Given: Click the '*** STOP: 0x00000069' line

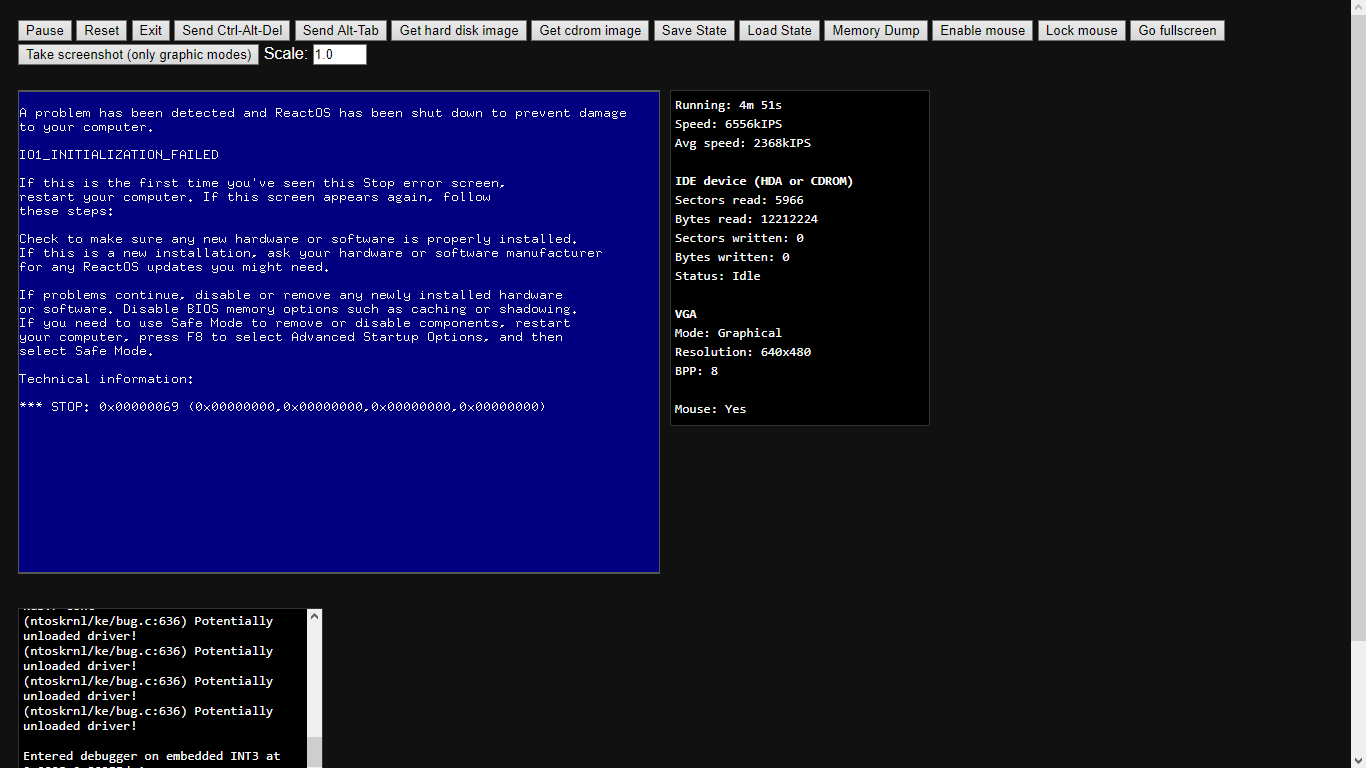Looking at the screenshot, I should click(x=283, y=407).
